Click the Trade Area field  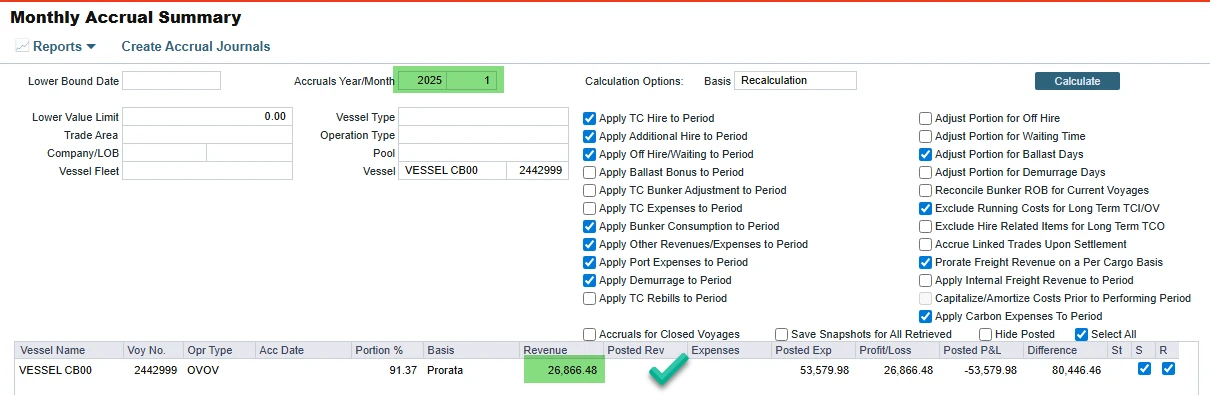pos(207,134)
